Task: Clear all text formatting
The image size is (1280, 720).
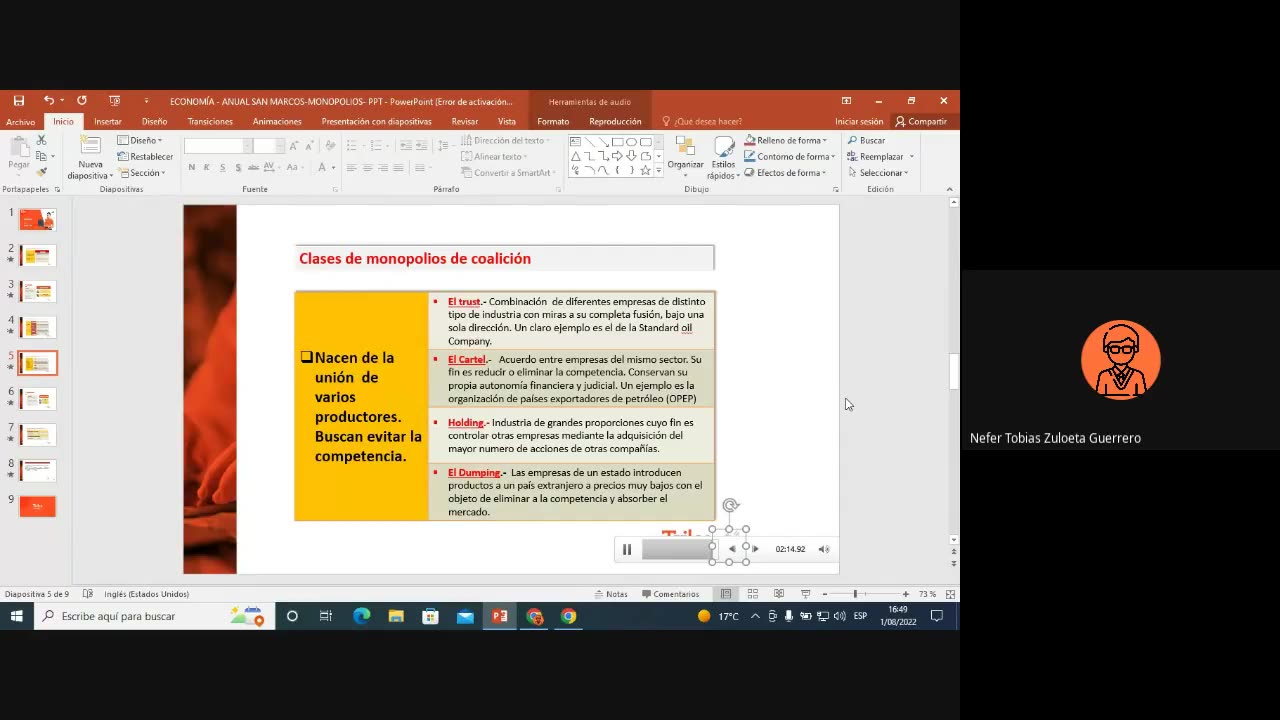Action: [332, 146]
